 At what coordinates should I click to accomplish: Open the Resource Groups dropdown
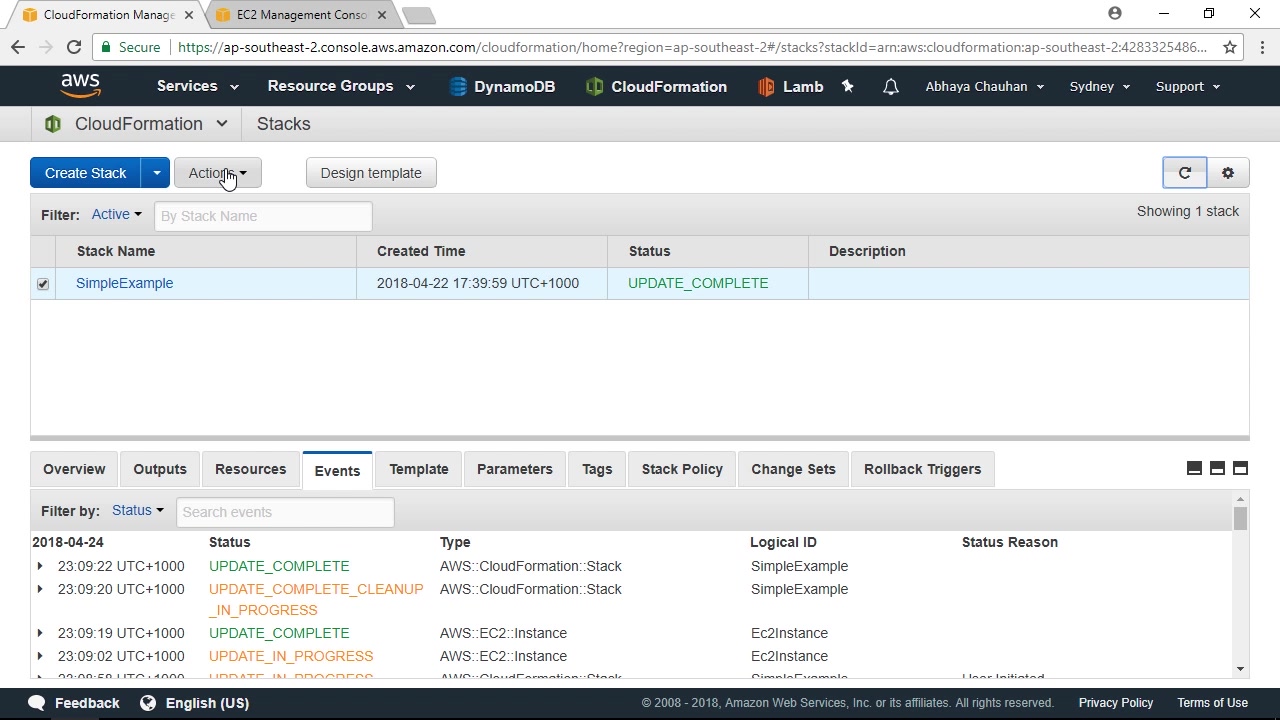pyautogui.click(x=341, y=86)
